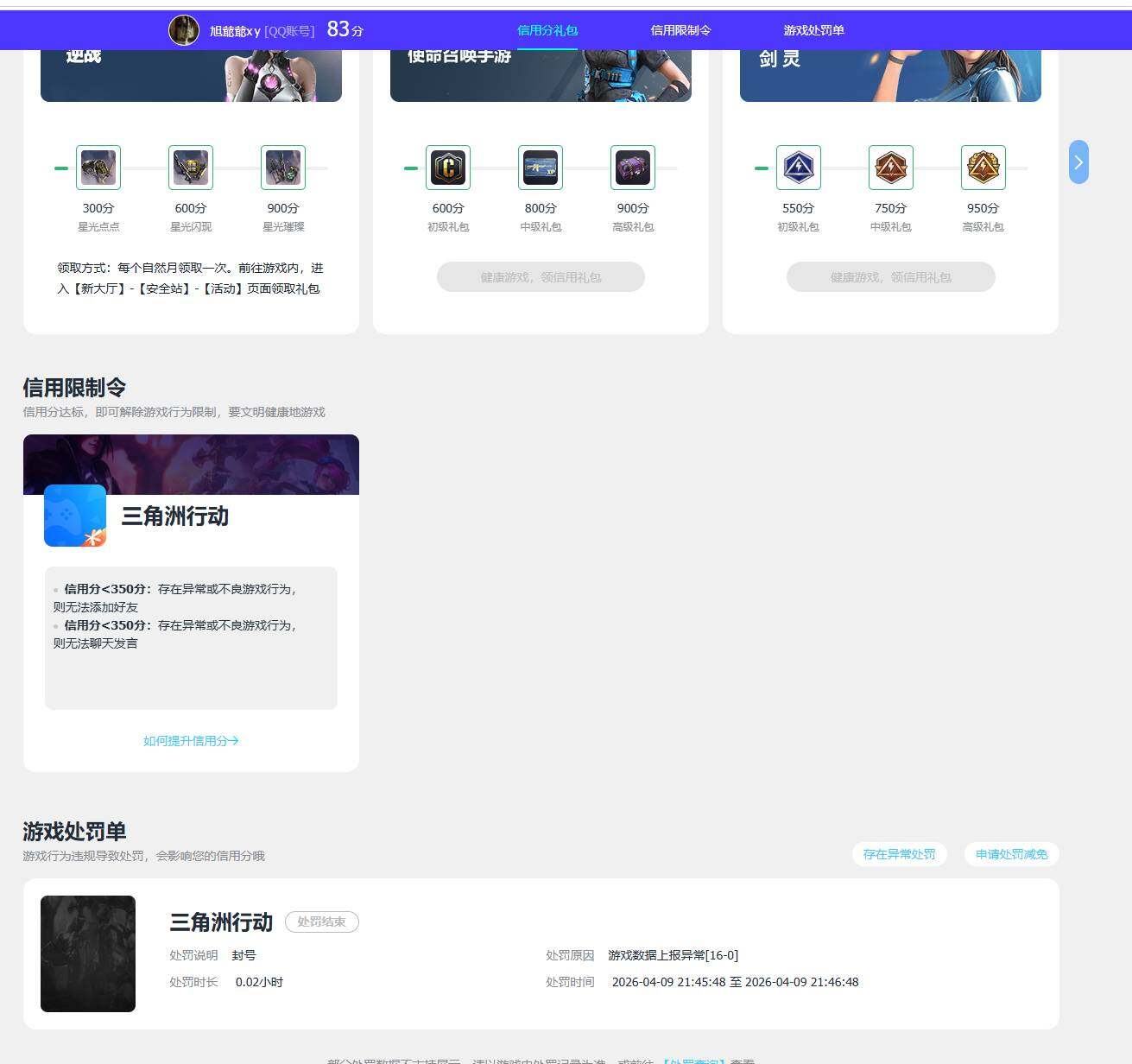This screenshot has width=1132, height=1064.
Task: Click the 950分 高级礼包 gold badge icon
Action: (983, 168)
